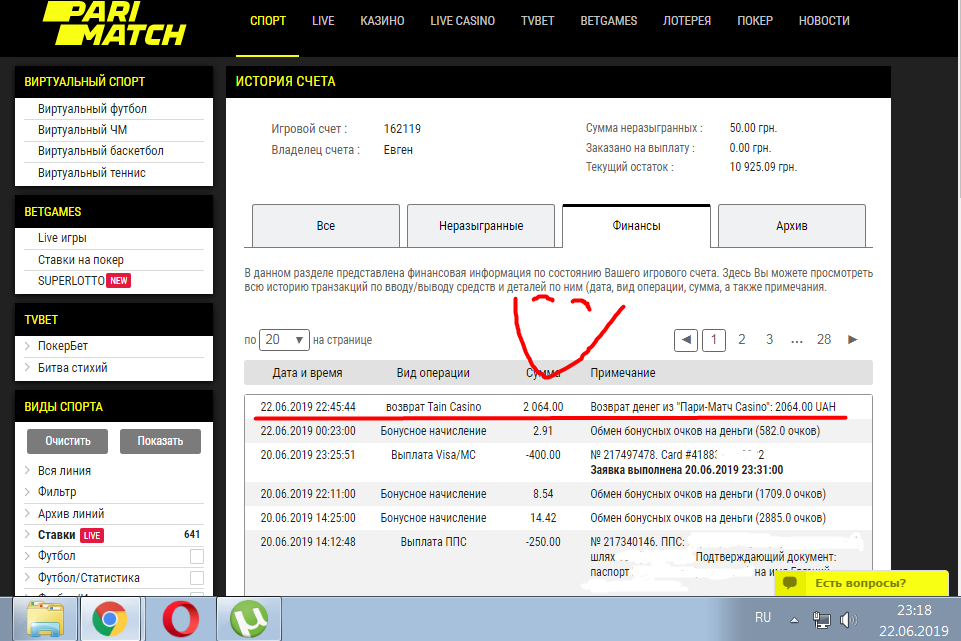
Task: Go to next page arrow
Action: tap(852, 340)
